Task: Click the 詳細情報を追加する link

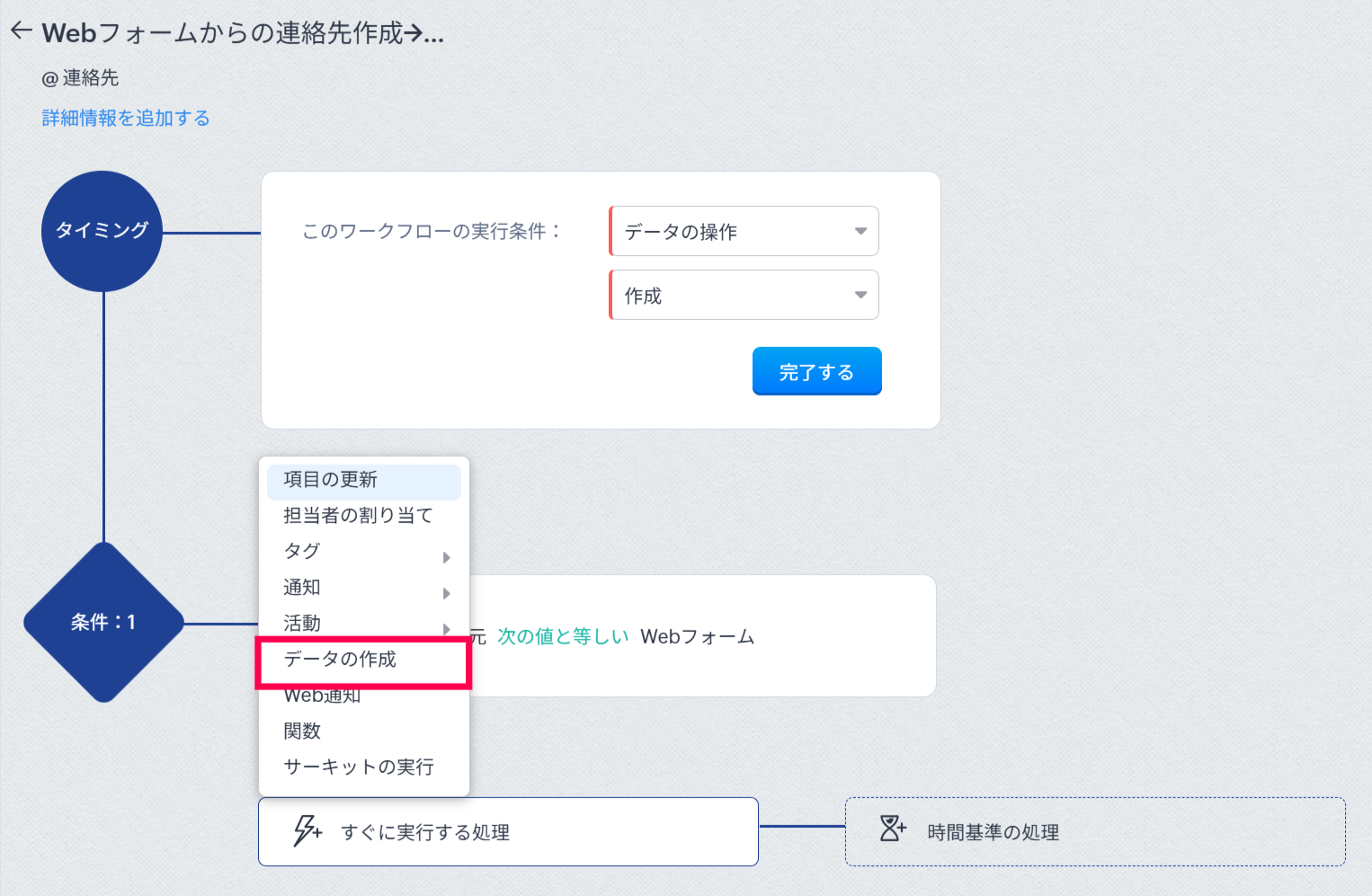Action: coord(126,119)
